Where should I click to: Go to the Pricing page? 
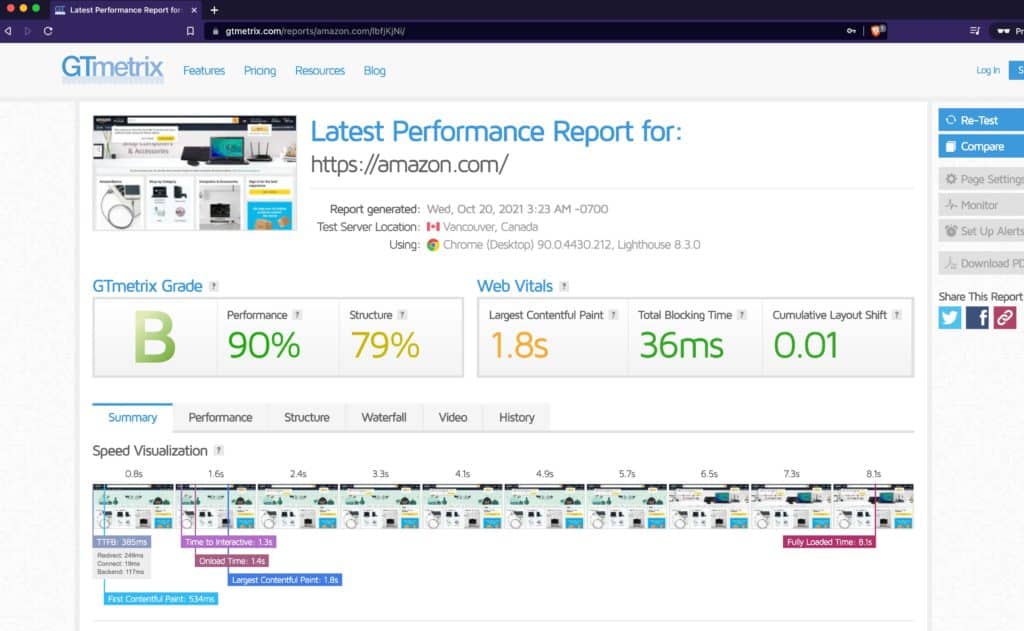[260, 71]
